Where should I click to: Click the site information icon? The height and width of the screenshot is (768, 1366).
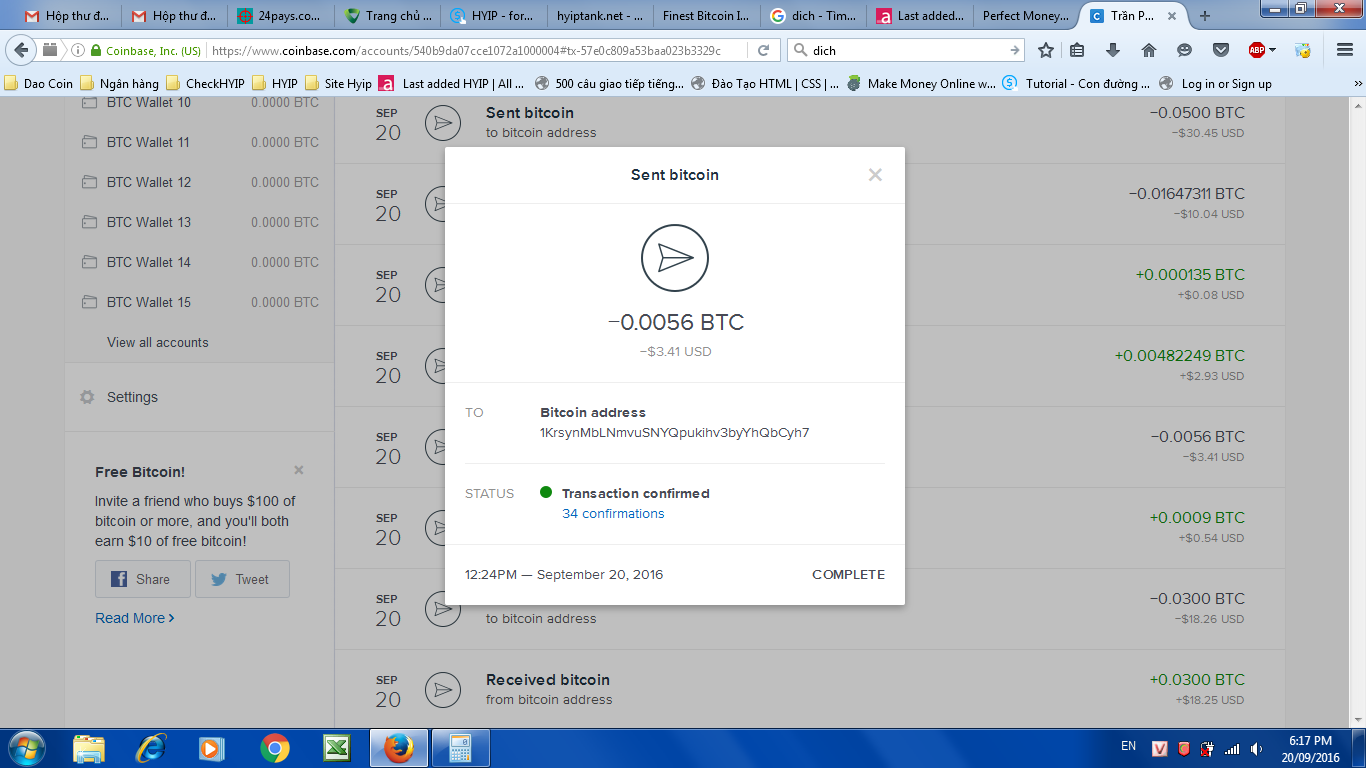(78, 50)
